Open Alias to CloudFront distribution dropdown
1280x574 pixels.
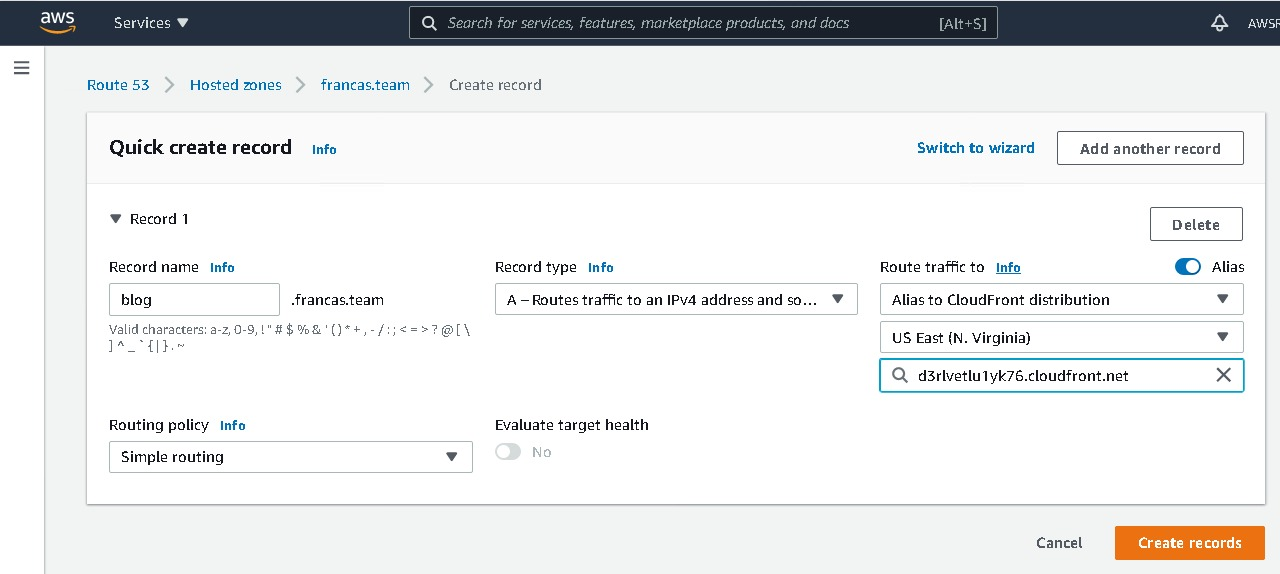coord(1062,299)
